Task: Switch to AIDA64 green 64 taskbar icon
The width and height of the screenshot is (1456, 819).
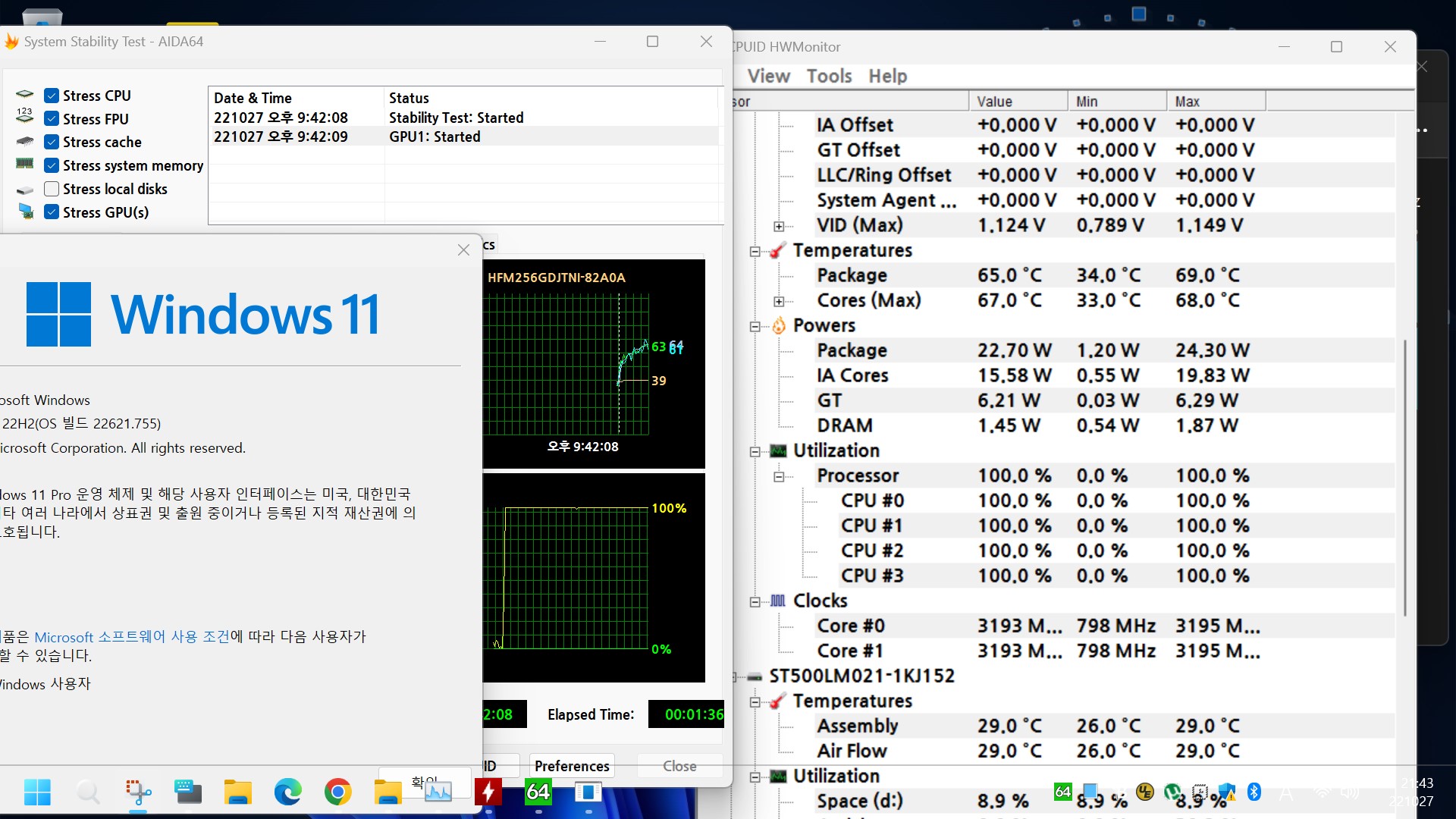Action: 538,792
